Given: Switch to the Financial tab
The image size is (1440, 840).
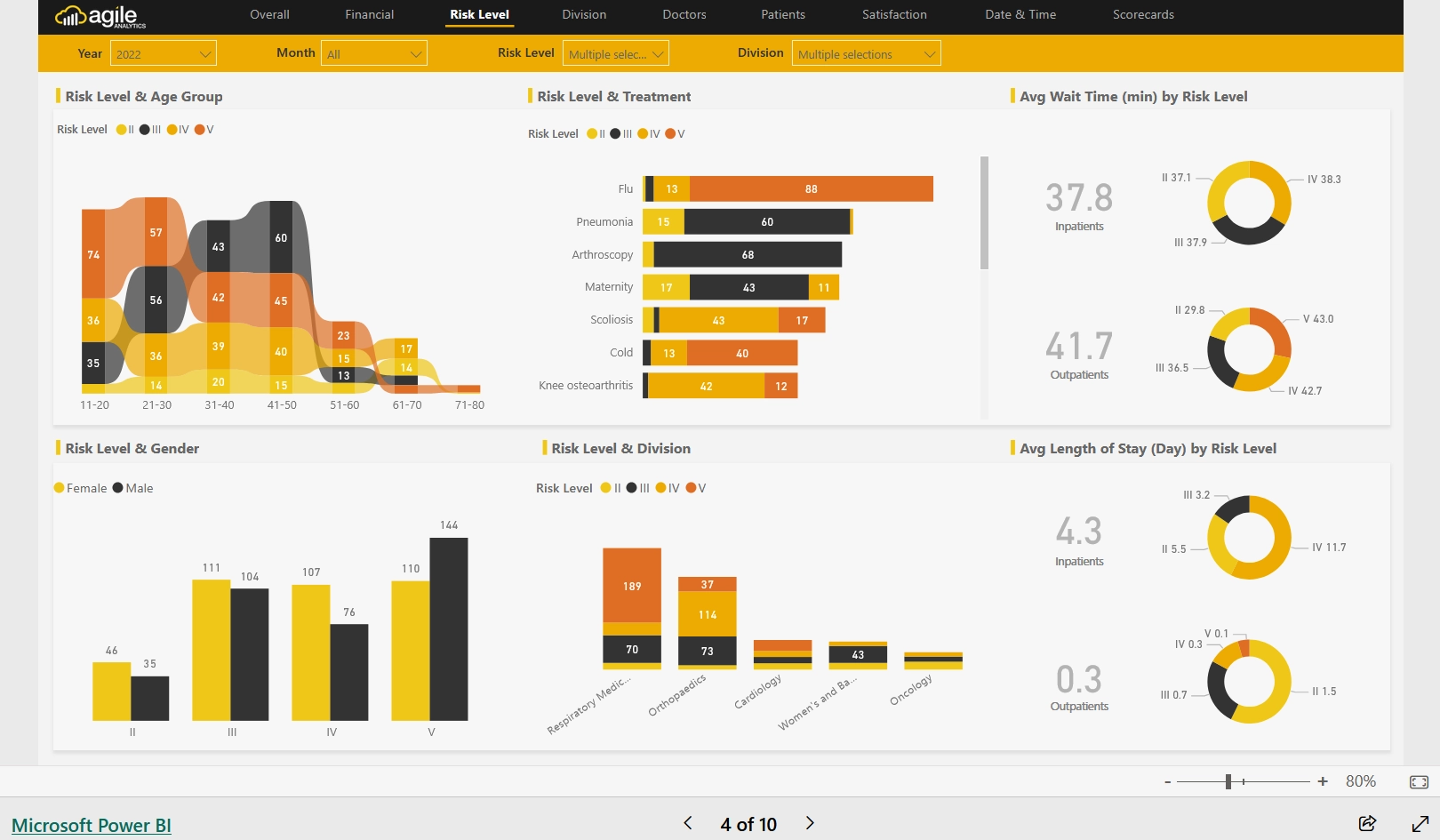Looking at the screenshot, I should (370, 14).
